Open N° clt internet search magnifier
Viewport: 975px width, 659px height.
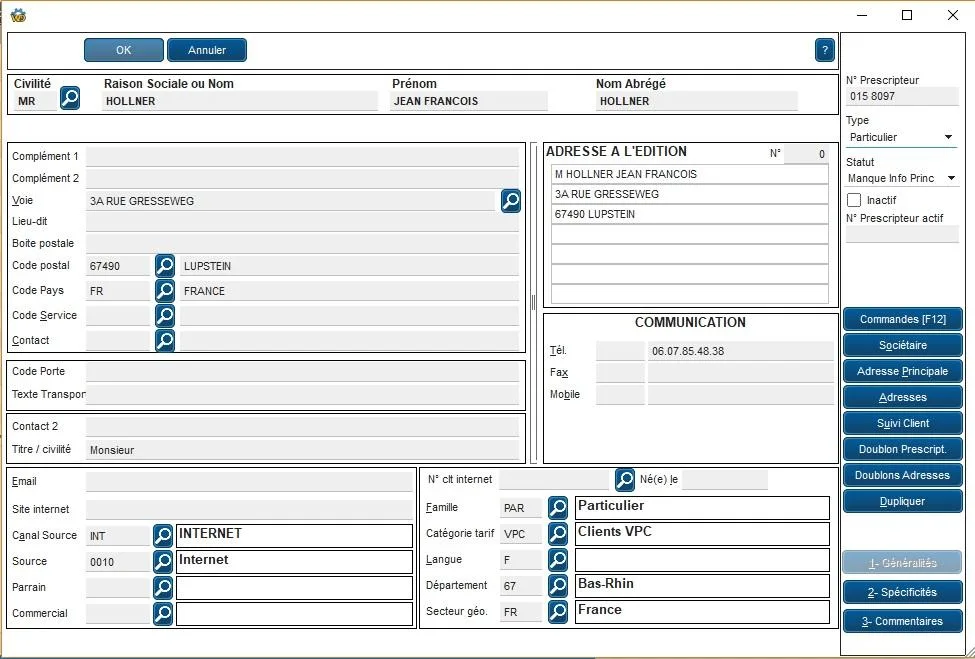[x=625, y=479]
